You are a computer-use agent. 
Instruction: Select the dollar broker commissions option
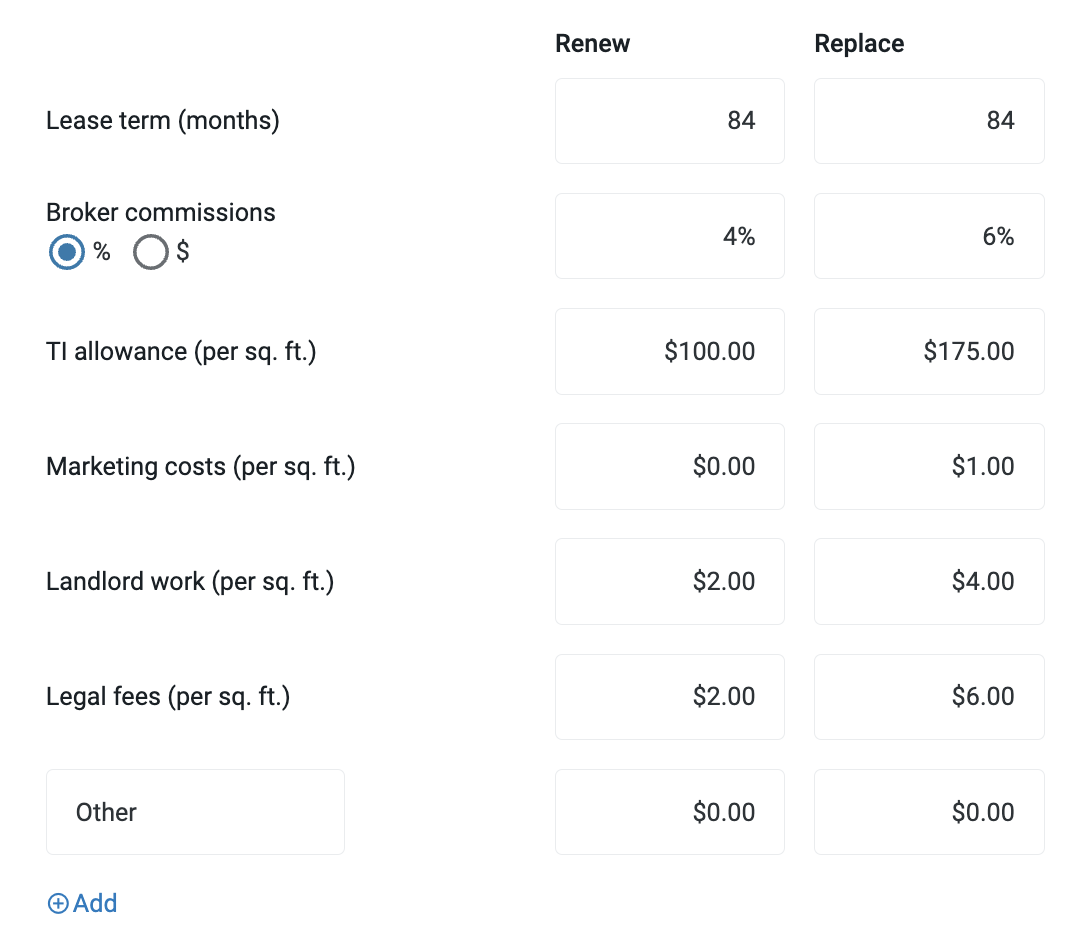[x=151, y=253]
